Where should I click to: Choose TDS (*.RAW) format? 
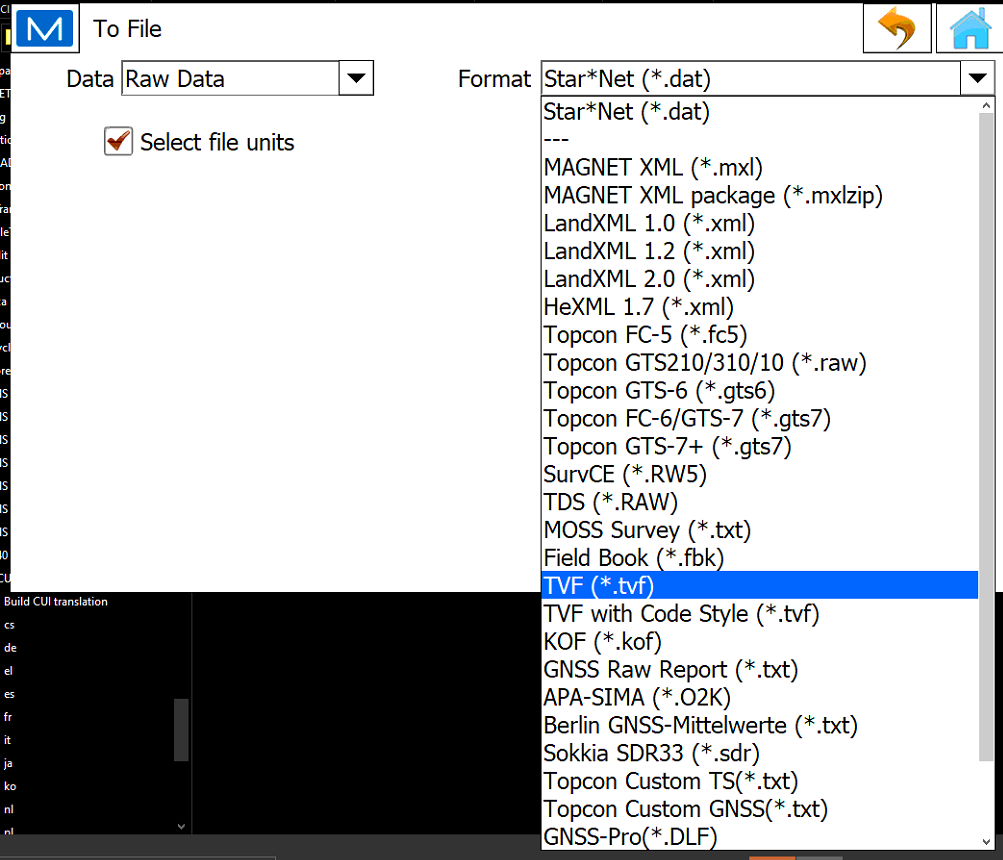click(x=760, y=502)
